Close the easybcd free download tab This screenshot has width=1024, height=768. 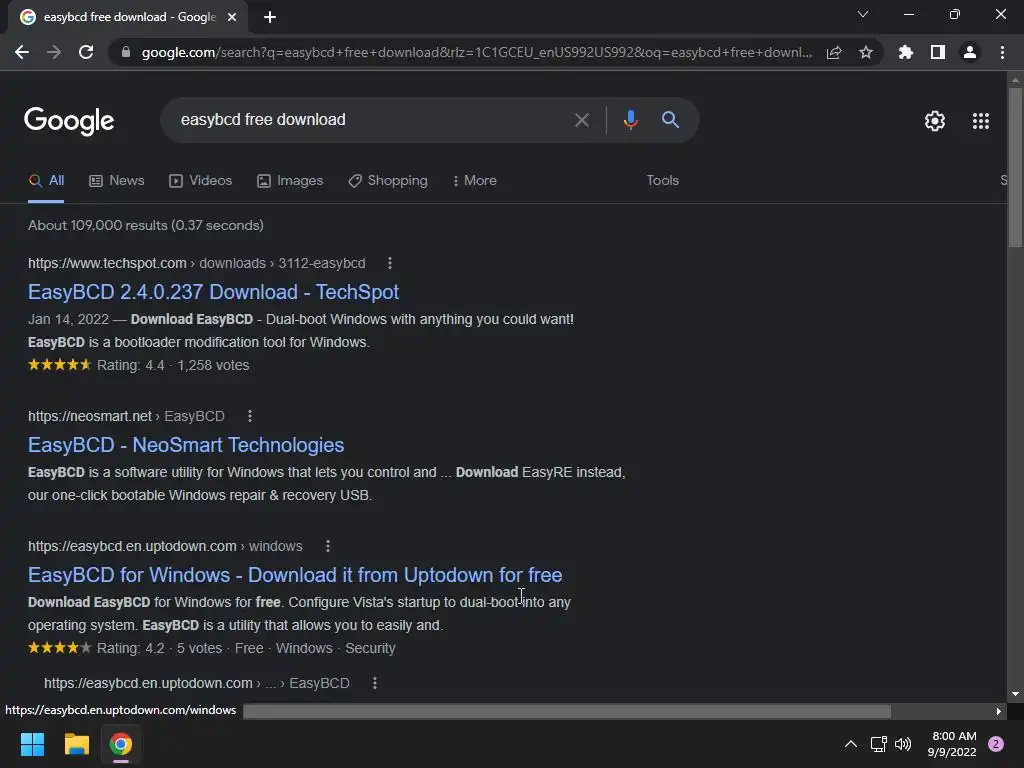coord(232,17)
